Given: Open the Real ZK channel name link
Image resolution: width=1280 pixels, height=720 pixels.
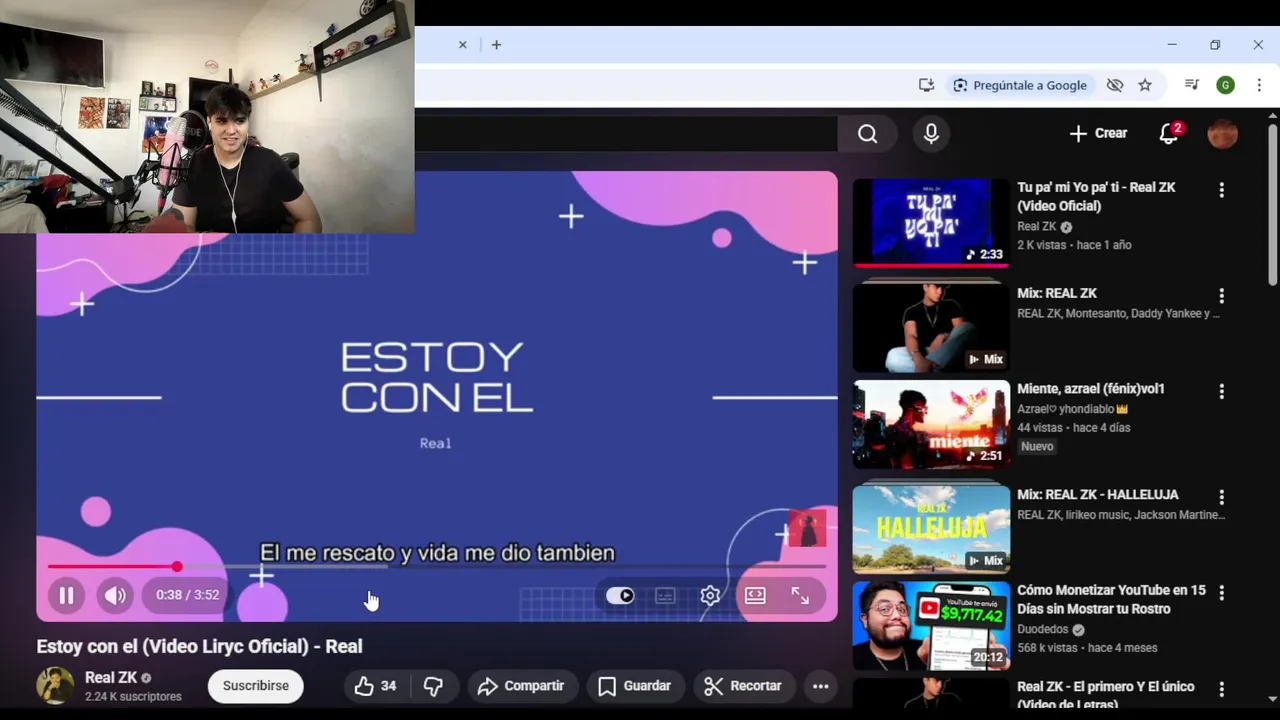Looking at the screenshot, I should pos(111,677).
